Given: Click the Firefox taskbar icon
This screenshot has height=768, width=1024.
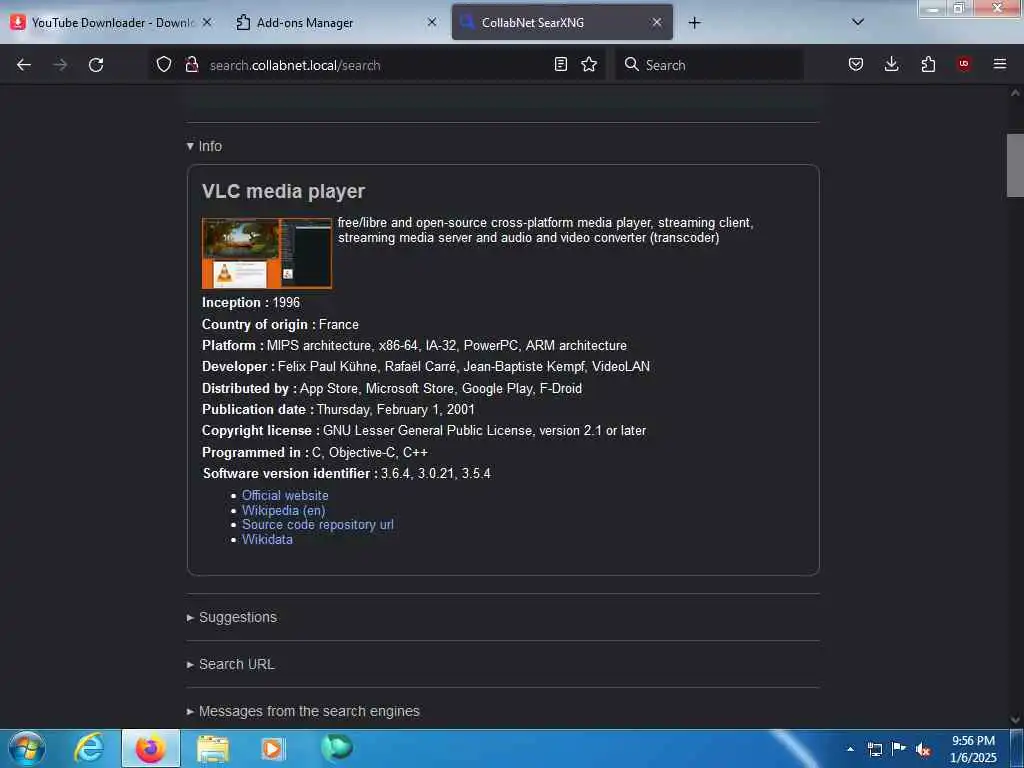Looking at the screenshot, I should coord(151,748).
